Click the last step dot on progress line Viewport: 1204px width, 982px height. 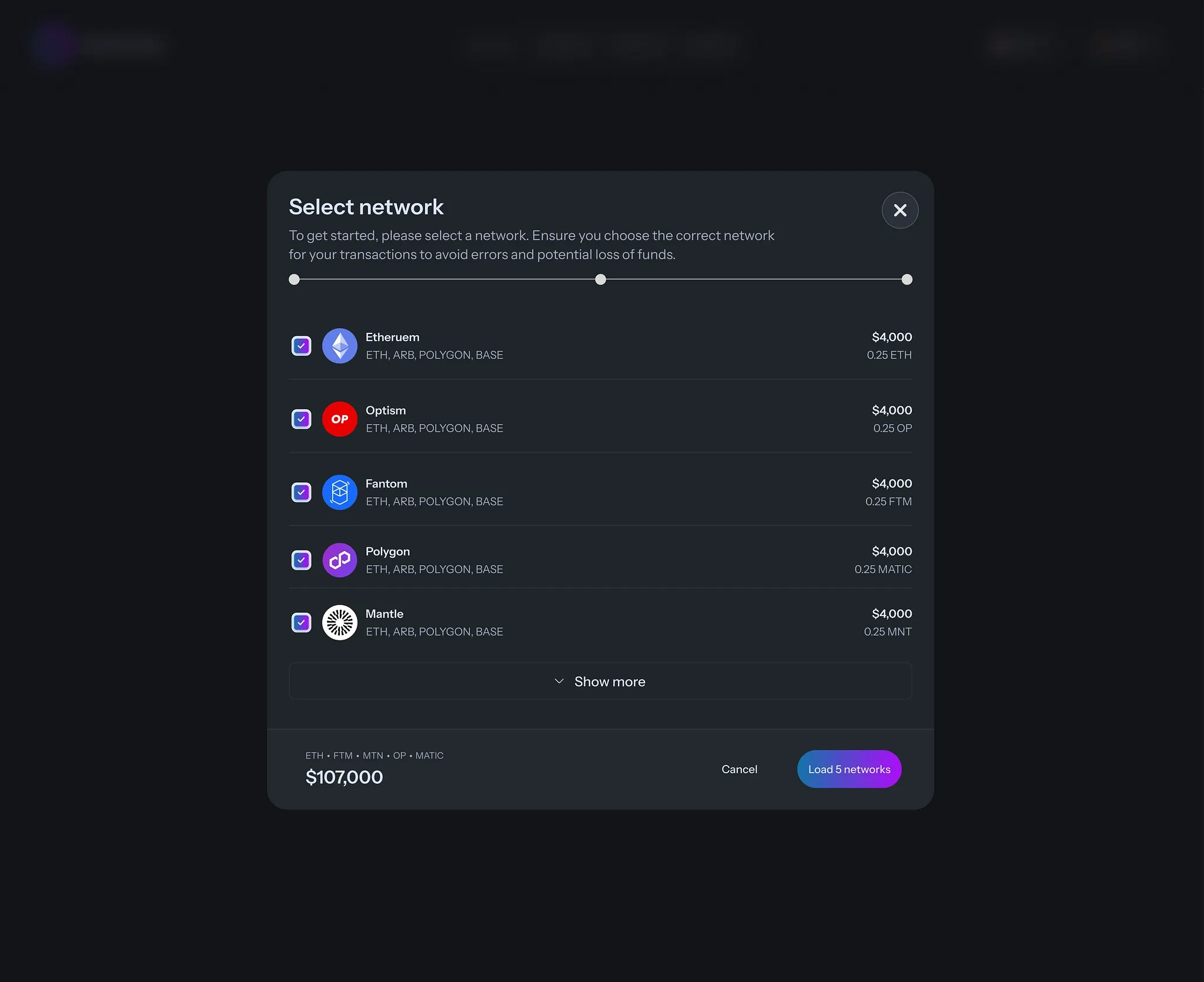pyautogui.click(x=907, y=279)
